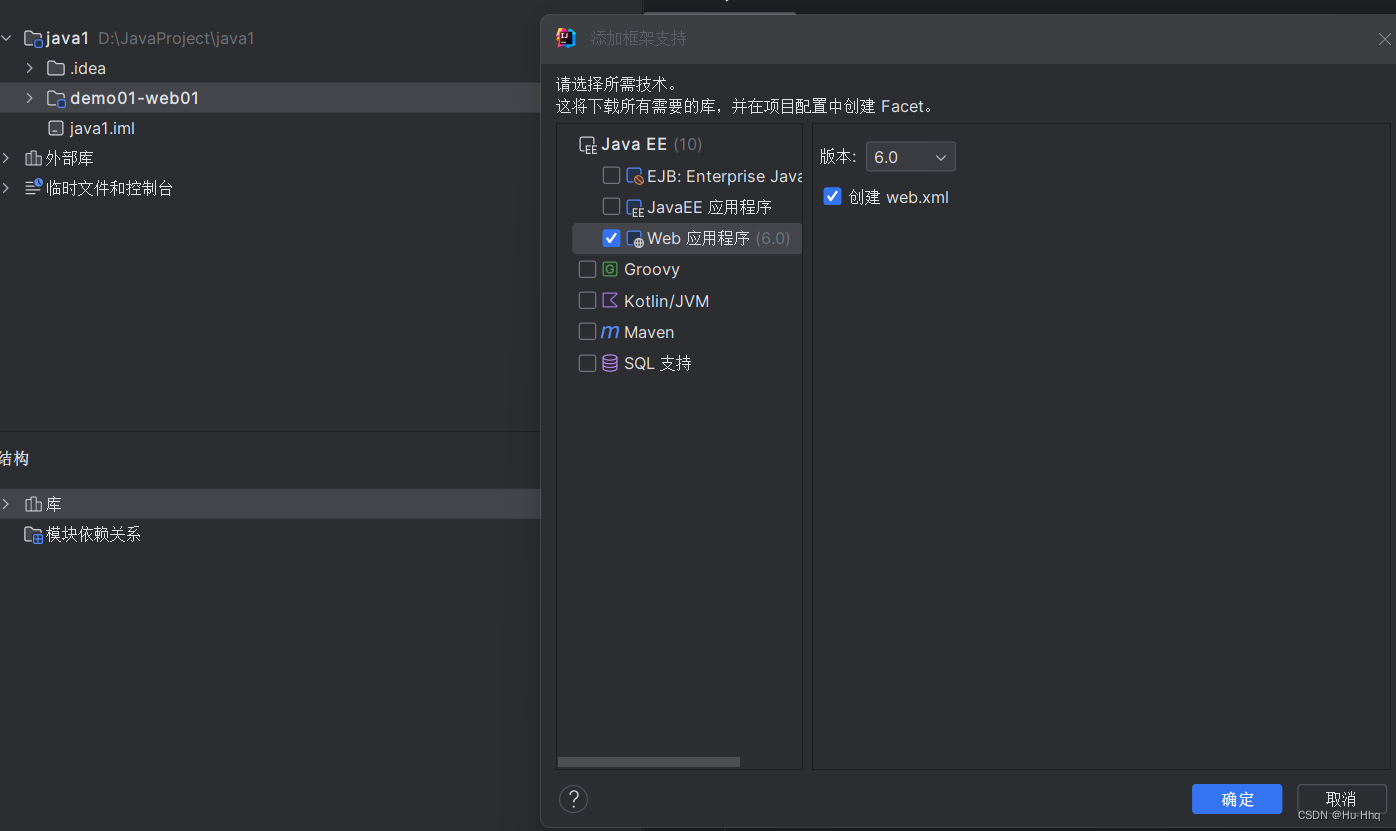Click the Maven framework icon
The height and width of the screenshot is (831, 1396).
point(610,331)
